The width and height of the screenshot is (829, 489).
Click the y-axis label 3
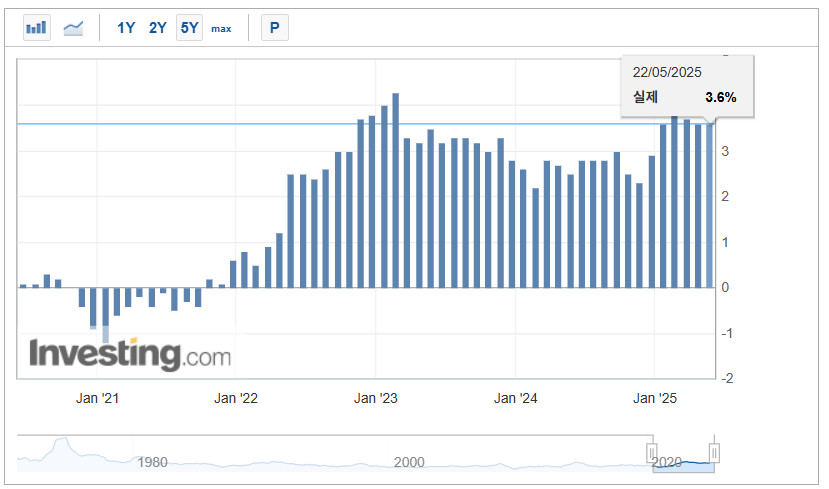tap(725, 151)
